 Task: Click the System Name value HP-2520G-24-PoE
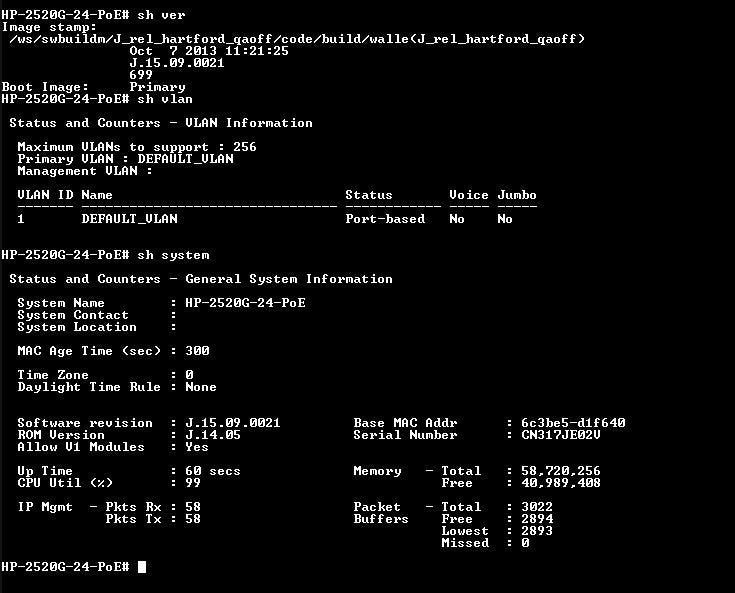point(245,303)
